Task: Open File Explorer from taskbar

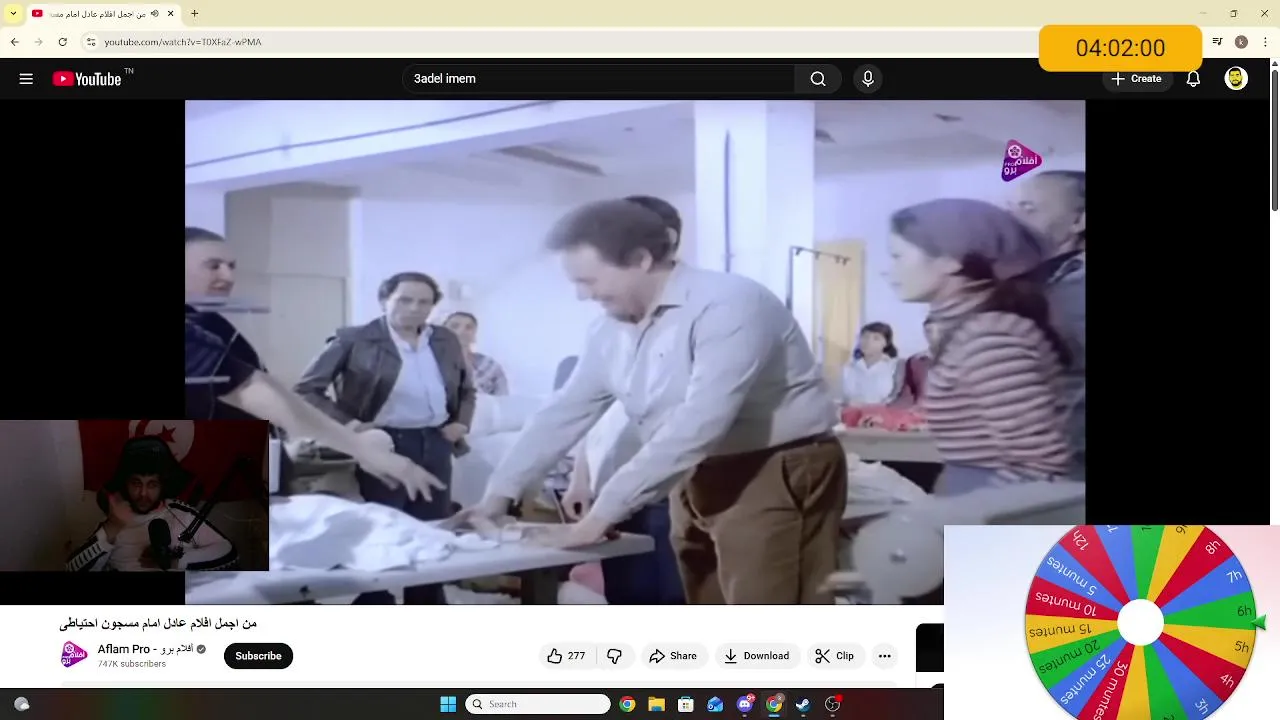Action: coord(656,704)
